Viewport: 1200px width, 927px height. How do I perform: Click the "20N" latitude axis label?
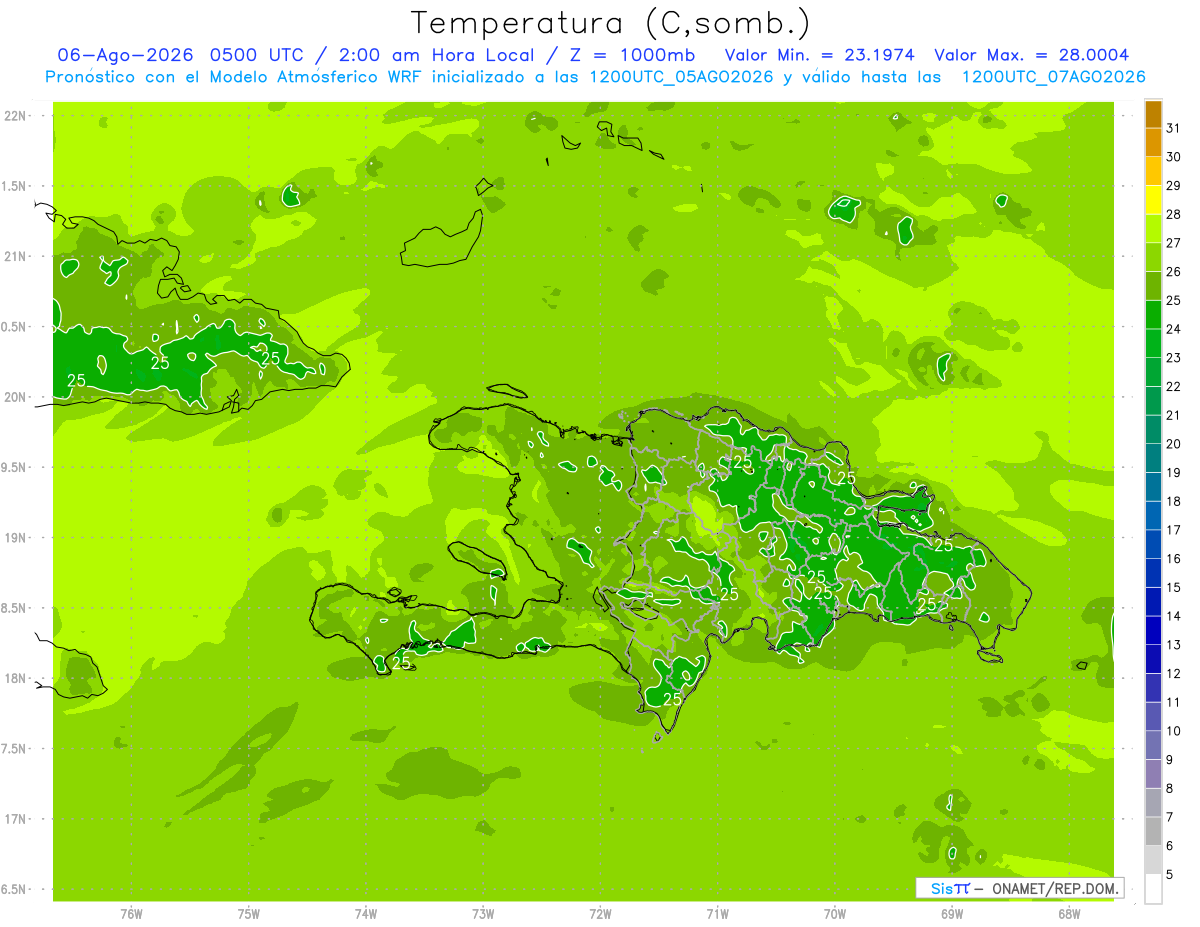15,398
